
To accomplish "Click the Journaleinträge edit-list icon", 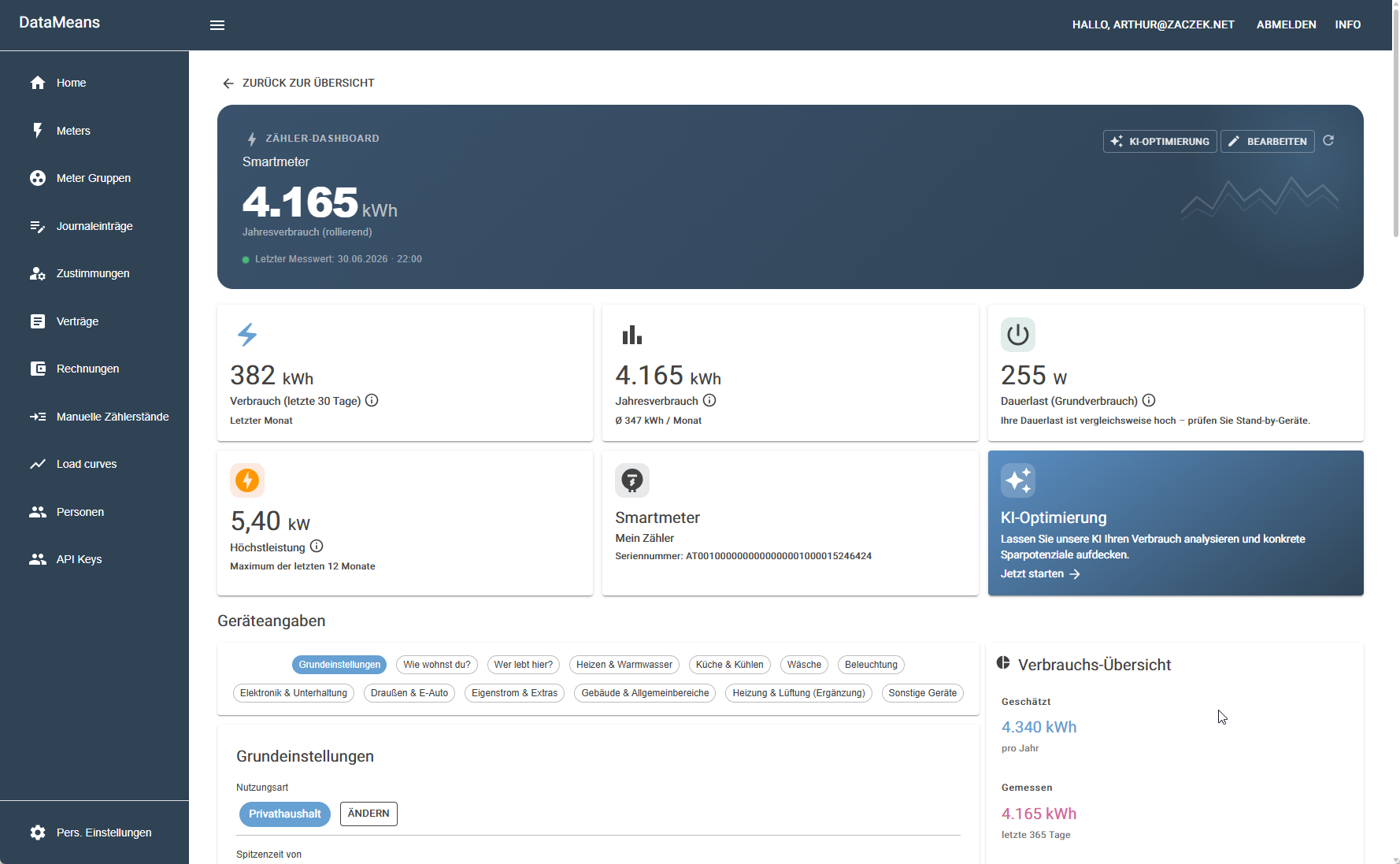I will tap(38, 226).
